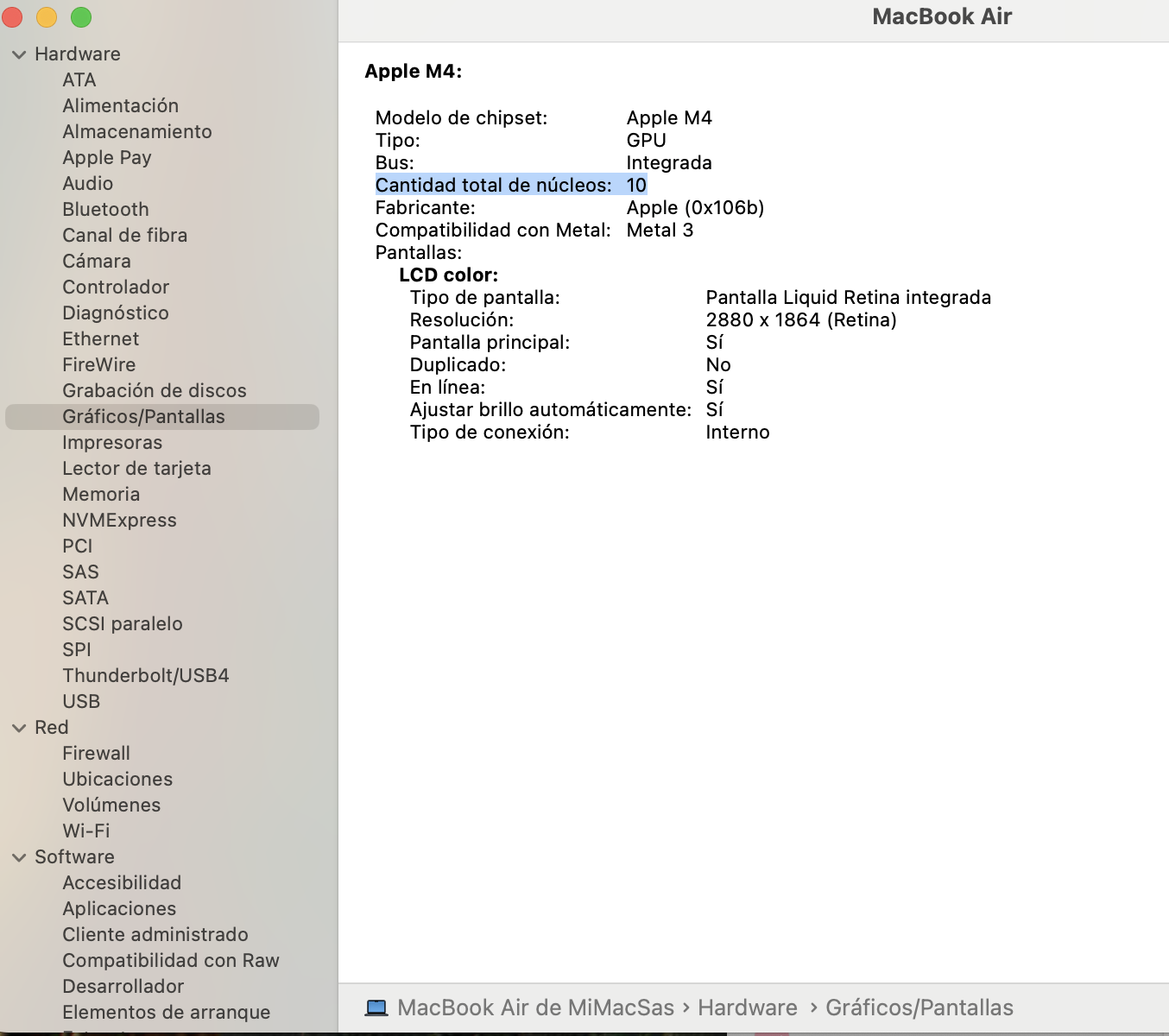This screenshot has width=1169, height=1036.
Task: Open the Almacenamiento report
Action: click(137, 131)
